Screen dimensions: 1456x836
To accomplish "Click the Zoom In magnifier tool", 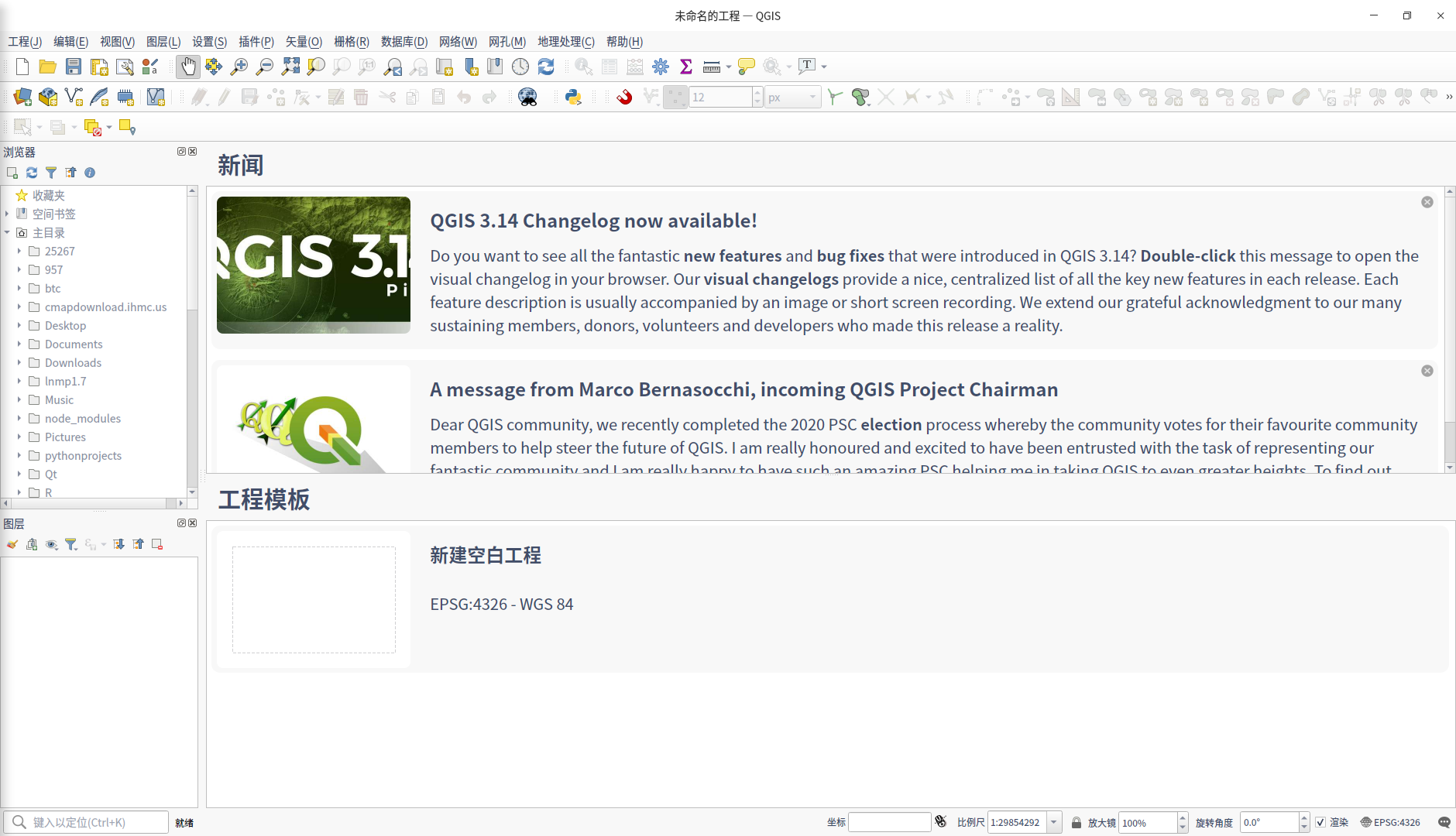I will tap(239, 67).
